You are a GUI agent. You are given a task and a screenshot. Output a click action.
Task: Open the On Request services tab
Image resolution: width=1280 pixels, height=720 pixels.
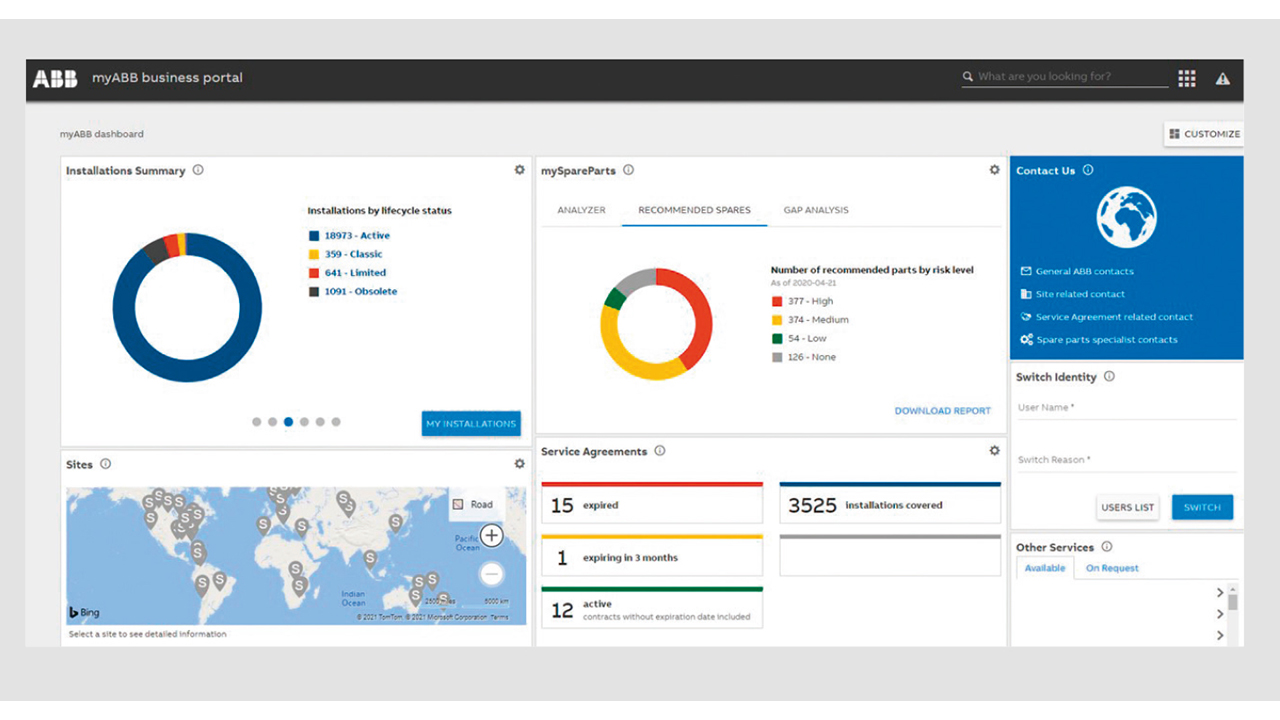click(1112, 568)
